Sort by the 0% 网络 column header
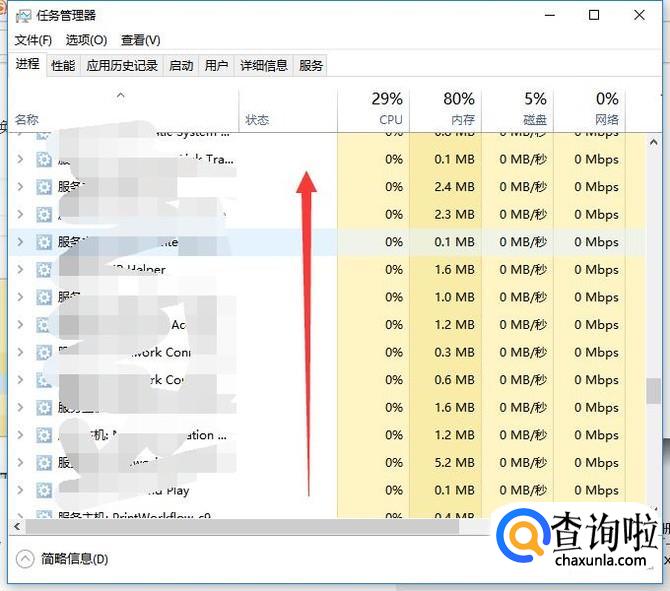This screenshot has width=670, height=591. (x=589, y=110)
